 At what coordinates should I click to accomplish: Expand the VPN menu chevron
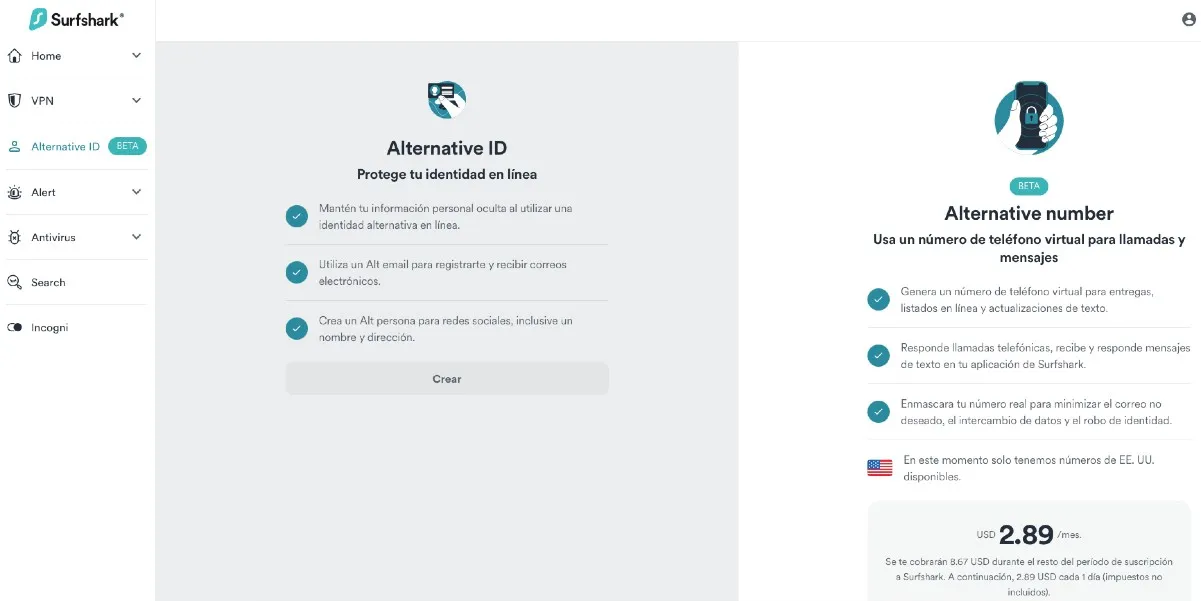(136, 101)
